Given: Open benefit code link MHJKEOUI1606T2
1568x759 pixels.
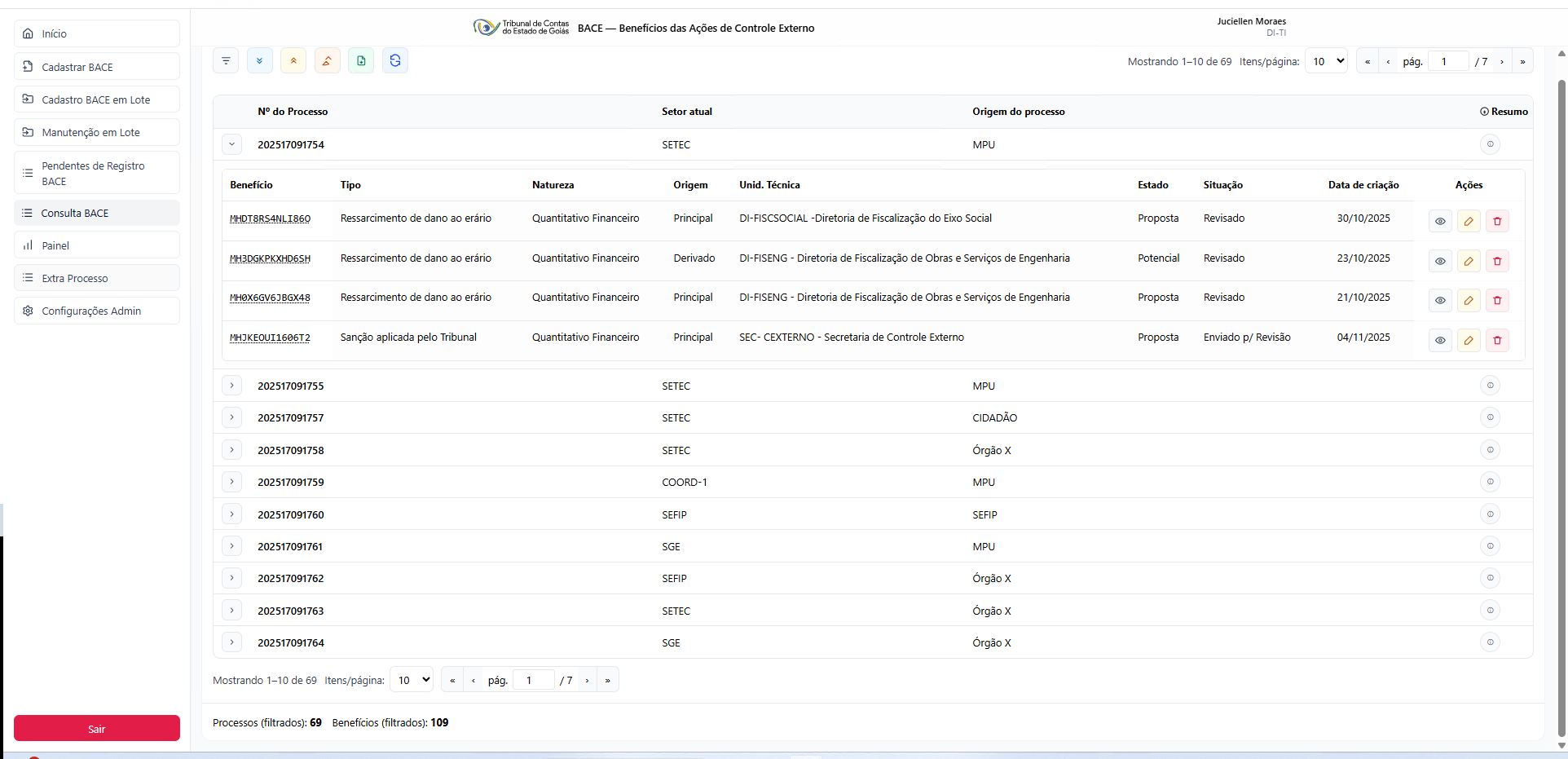Looking at the screenshot, I should [270, 338].
